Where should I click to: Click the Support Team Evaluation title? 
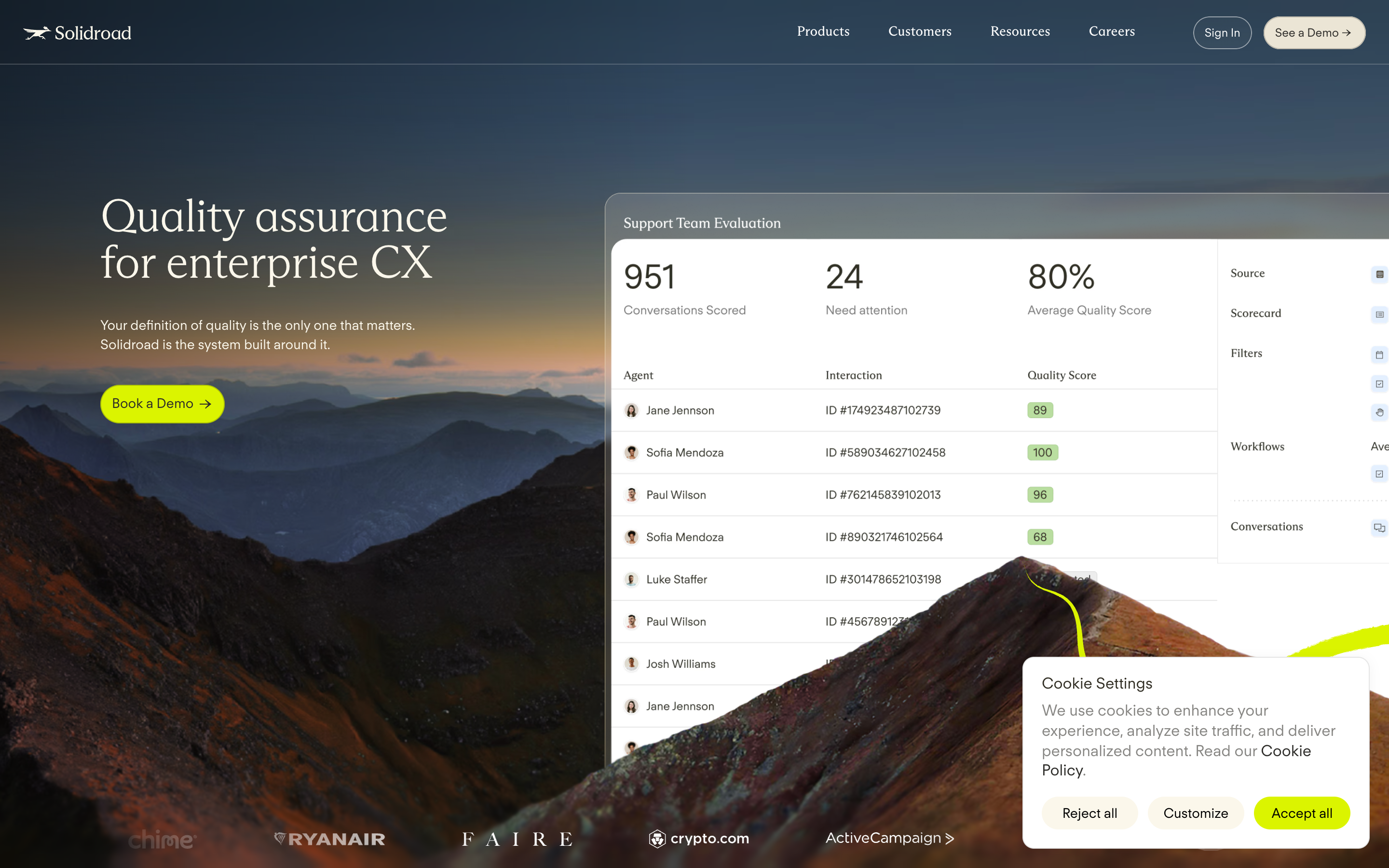click(x=701, y=223)
